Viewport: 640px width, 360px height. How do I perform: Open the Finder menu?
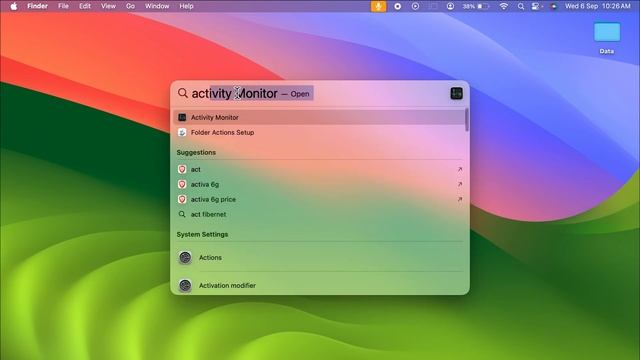click(x=38, y=6)
